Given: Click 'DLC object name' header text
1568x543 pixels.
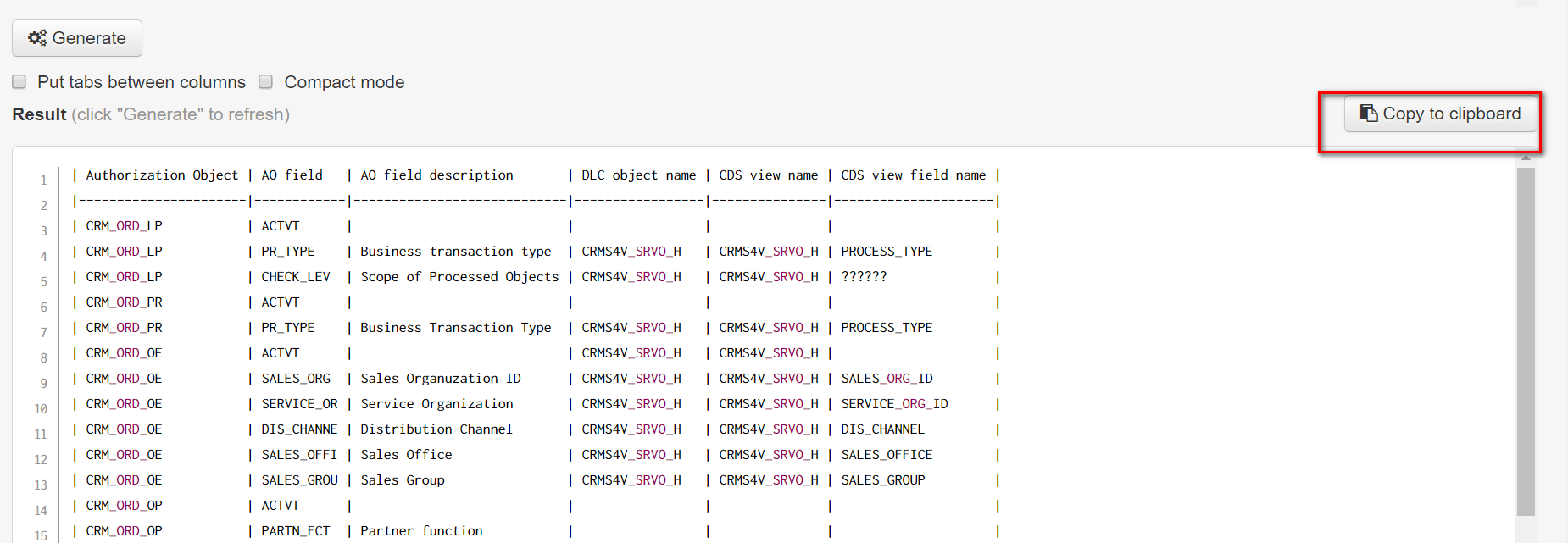Looking at the screenshot, I should [x=639, y=175].
